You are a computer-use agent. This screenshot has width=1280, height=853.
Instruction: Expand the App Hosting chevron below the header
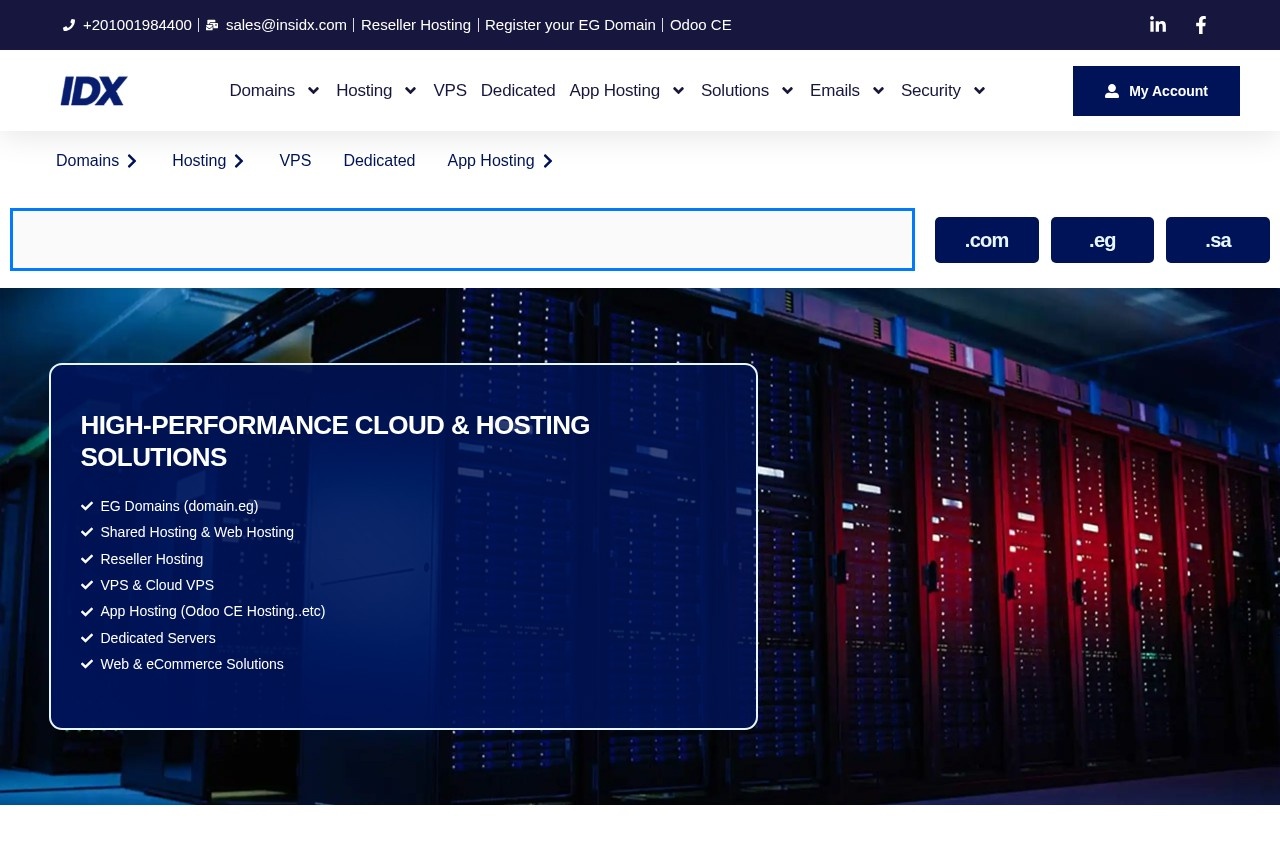coord(547,160)
